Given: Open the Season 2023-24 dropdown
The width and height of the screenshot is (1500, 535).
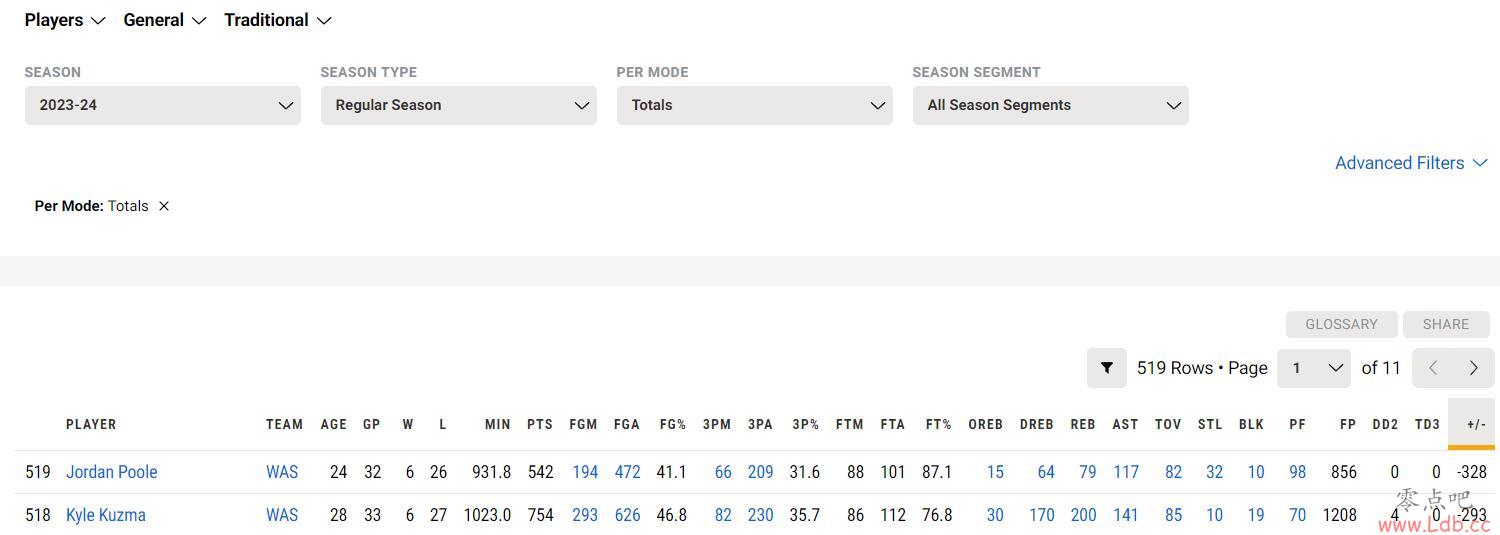Looking at the screenshot, I should (163, 105).
